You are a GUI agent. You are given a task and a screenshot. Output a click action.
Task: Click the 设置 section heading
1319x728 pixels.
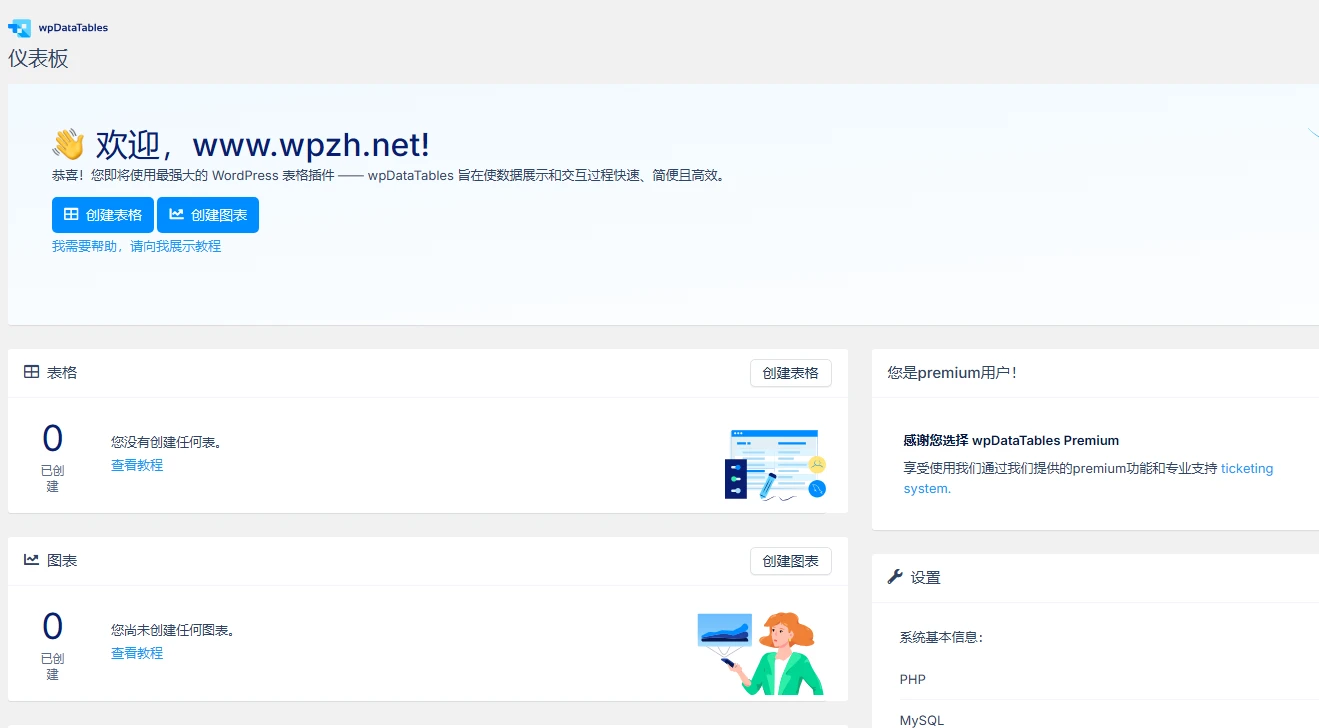[x=925, y=577]
